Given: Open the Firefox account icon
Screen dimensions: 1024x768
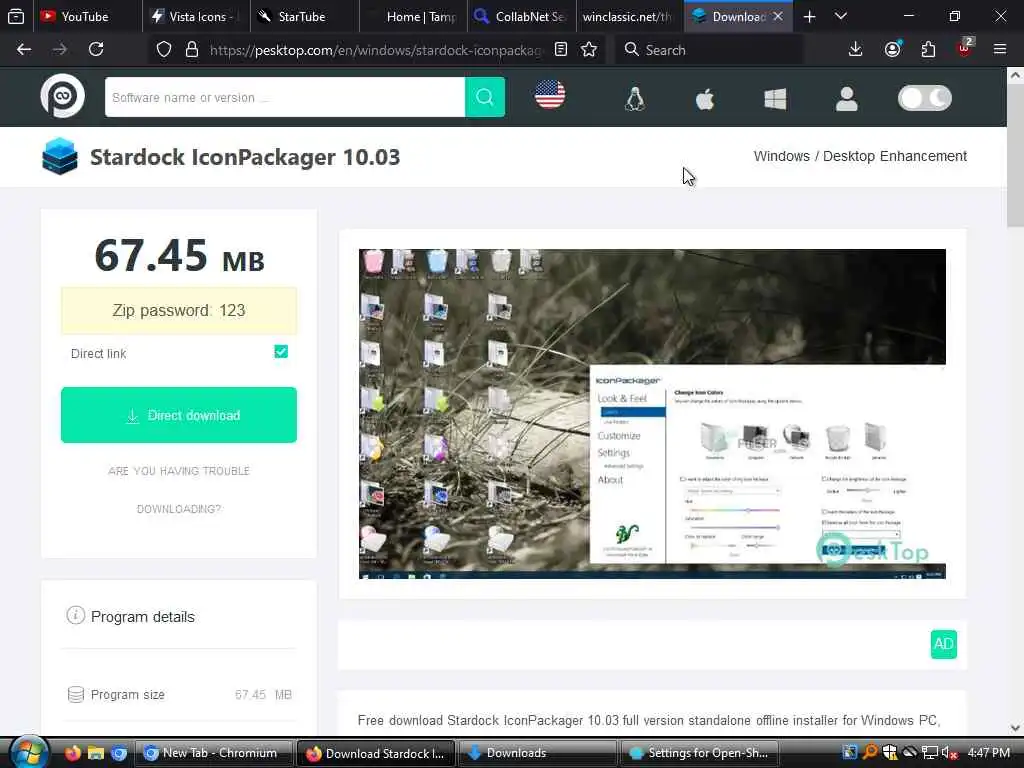Looking at the screenshot, I should [892, 50].
